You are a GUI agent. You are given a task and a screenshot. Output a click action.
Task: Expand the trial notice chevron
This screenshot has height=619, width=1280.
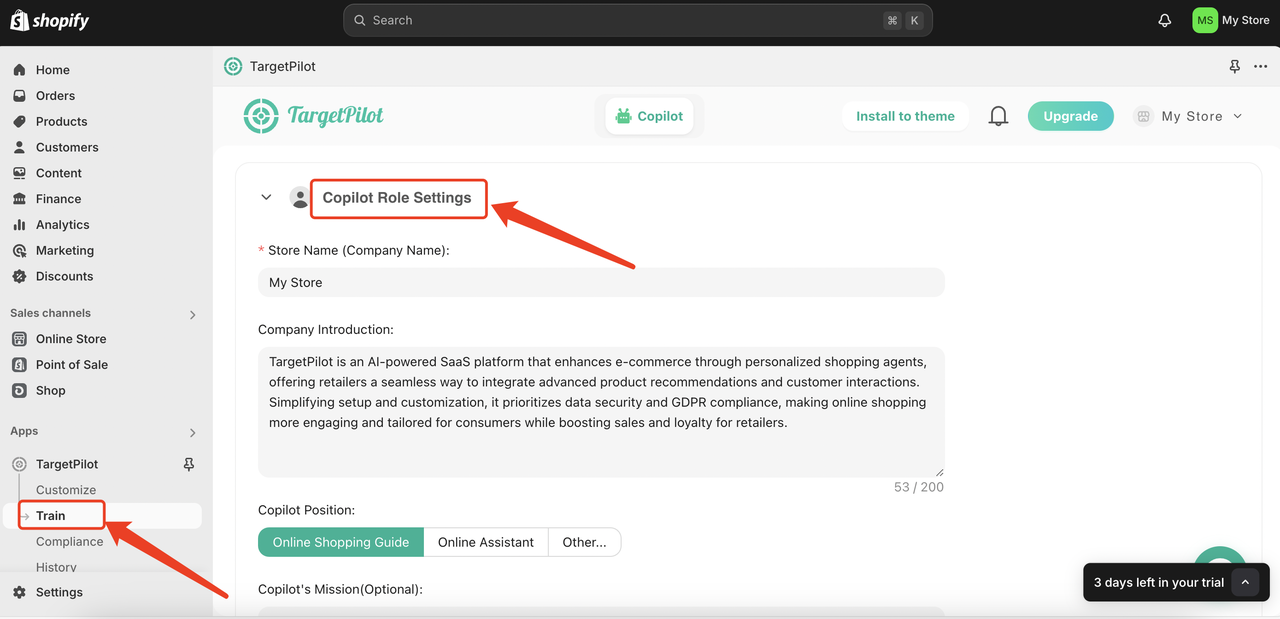[1245, 582]
